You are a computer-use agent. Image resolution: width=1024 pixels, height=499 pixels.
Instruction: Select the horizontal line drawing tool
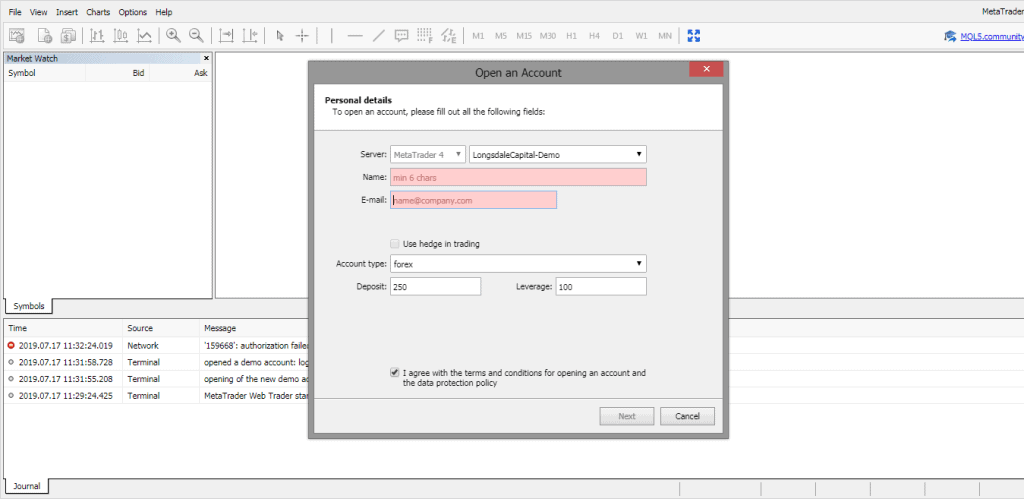pos(355,36)
